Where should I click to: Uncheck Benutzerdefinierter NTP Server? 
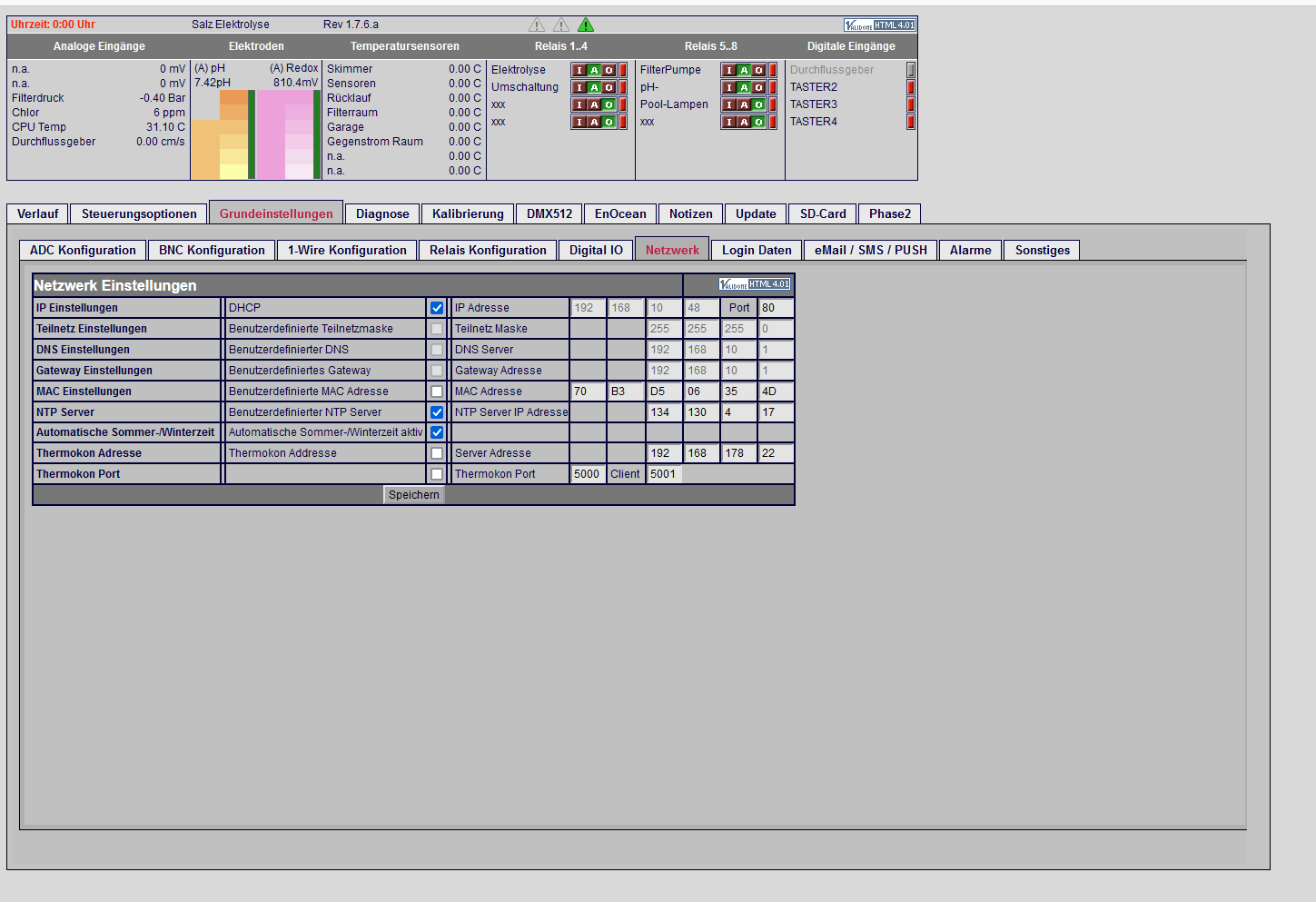tap(437, 412)
